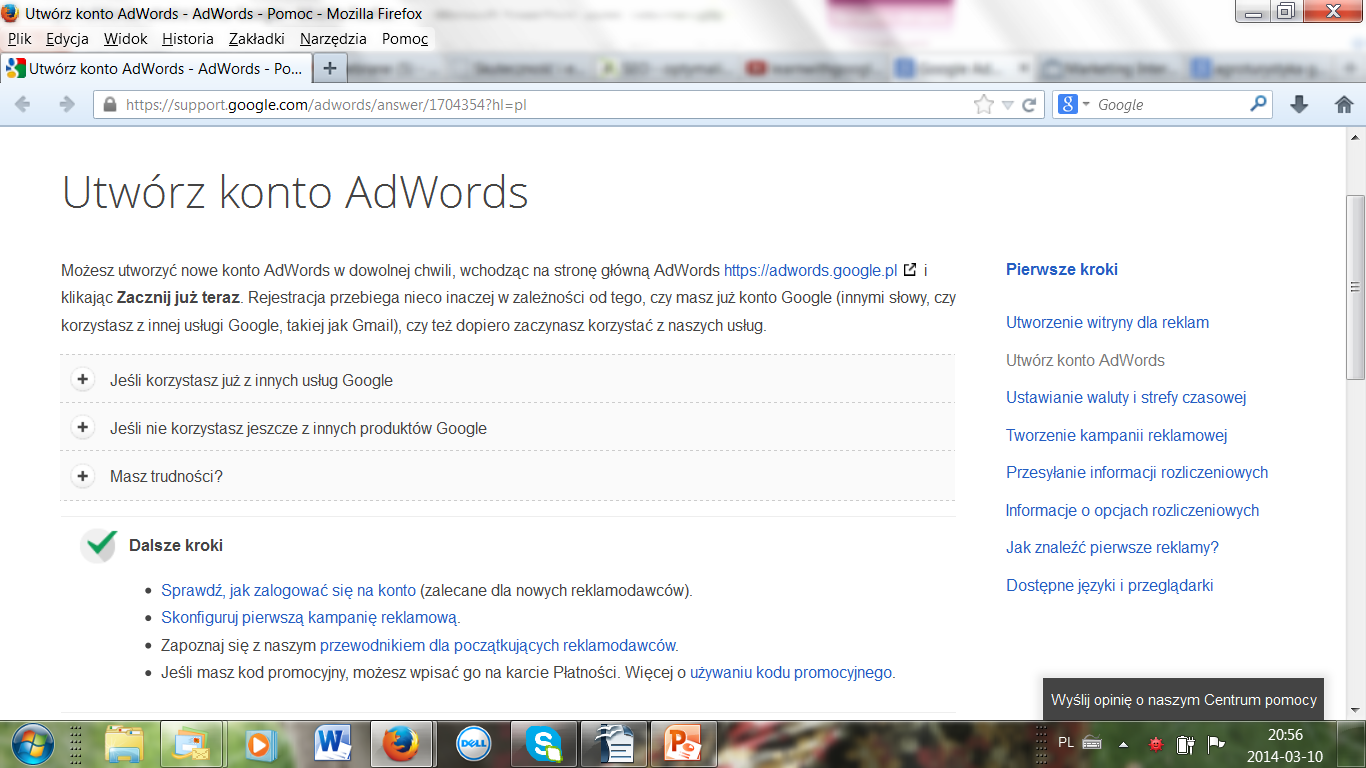The width and height of the screenshot is (1366, 768).
Task: Expand 'Jeśli korzystasz już z innych usług Google'
Action: point(508,380)
